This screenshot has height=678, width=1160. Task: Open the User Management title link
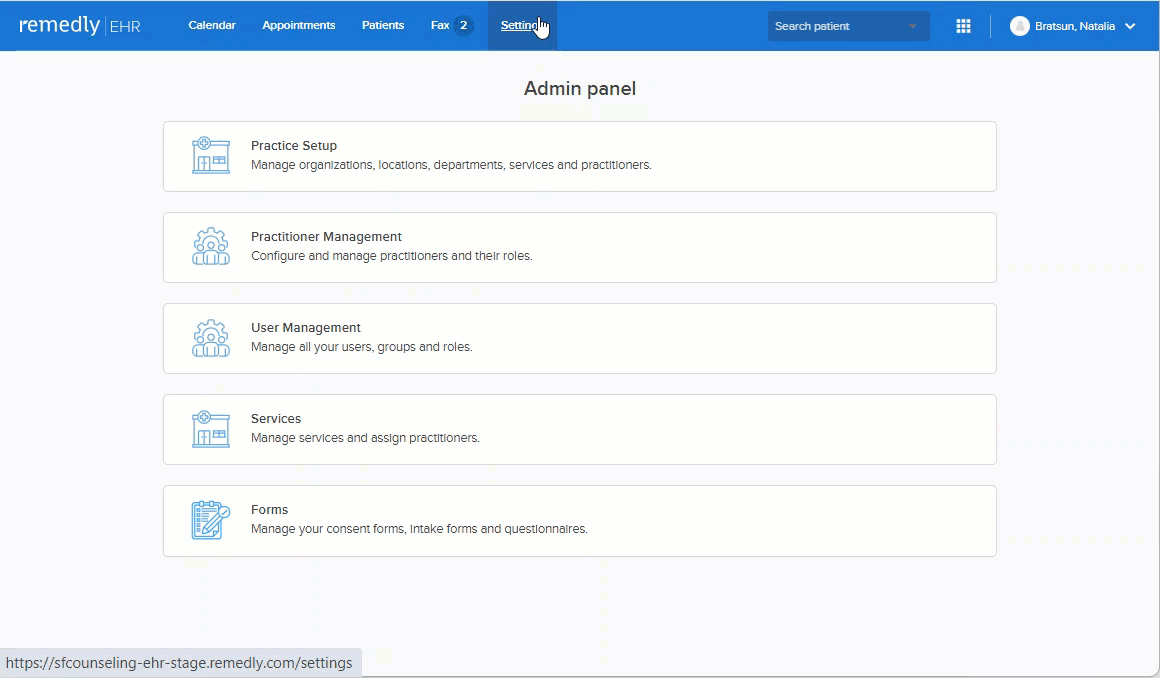click(306, 328)
